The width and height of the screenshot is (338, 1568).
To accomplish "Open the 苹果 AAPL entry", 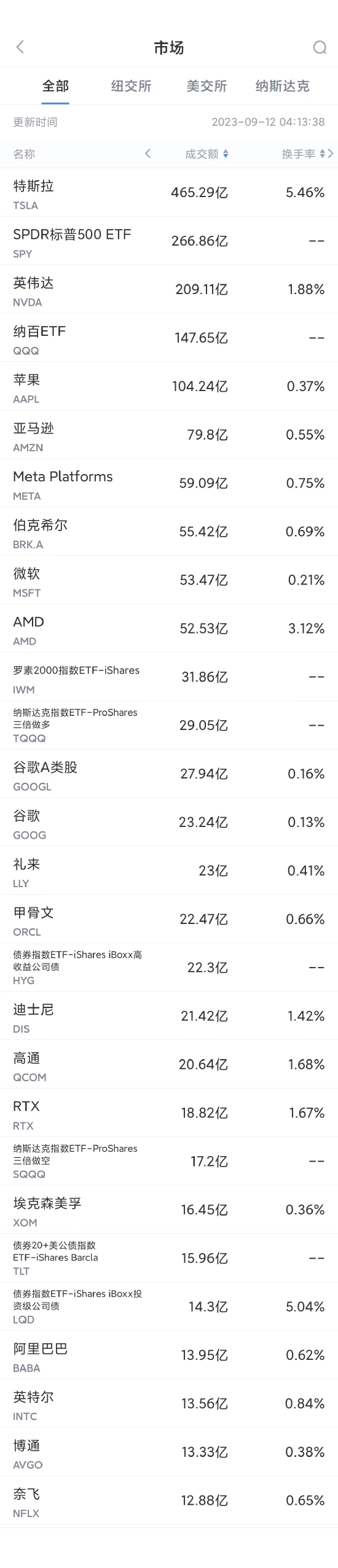I will point(169,387).
